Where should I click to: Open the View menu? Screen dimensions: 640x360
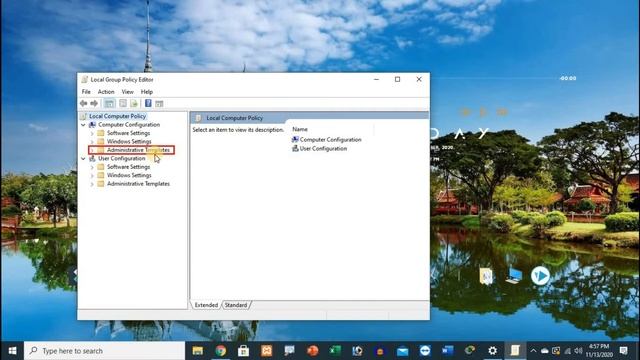[x=127, y=92]
